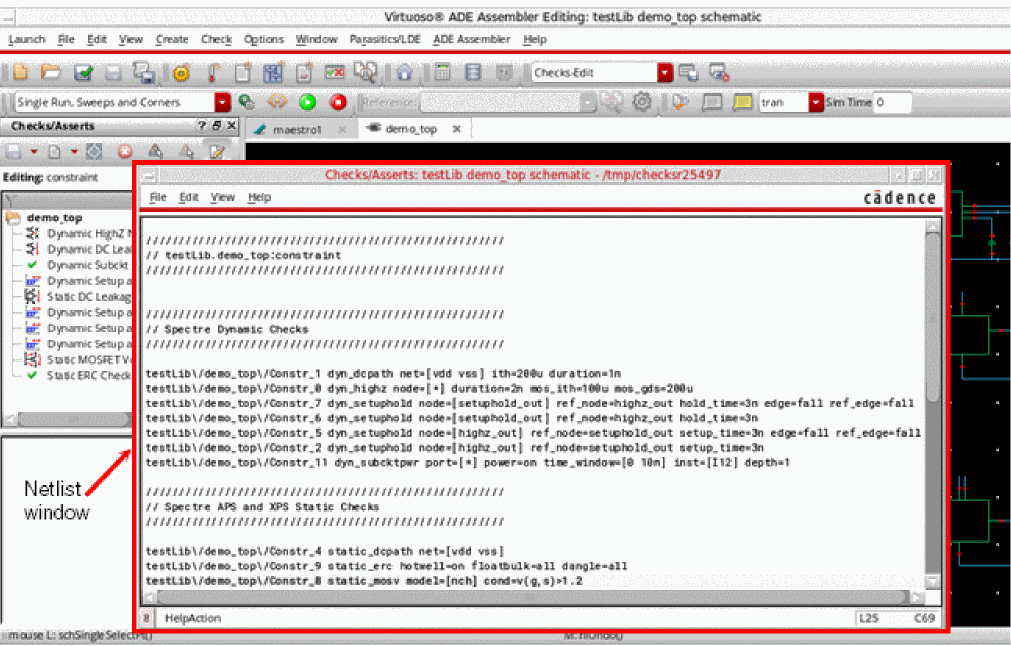The width and height of the screenshot is (1011, 646).
Task: Open the Window menu
Action: 316,39
